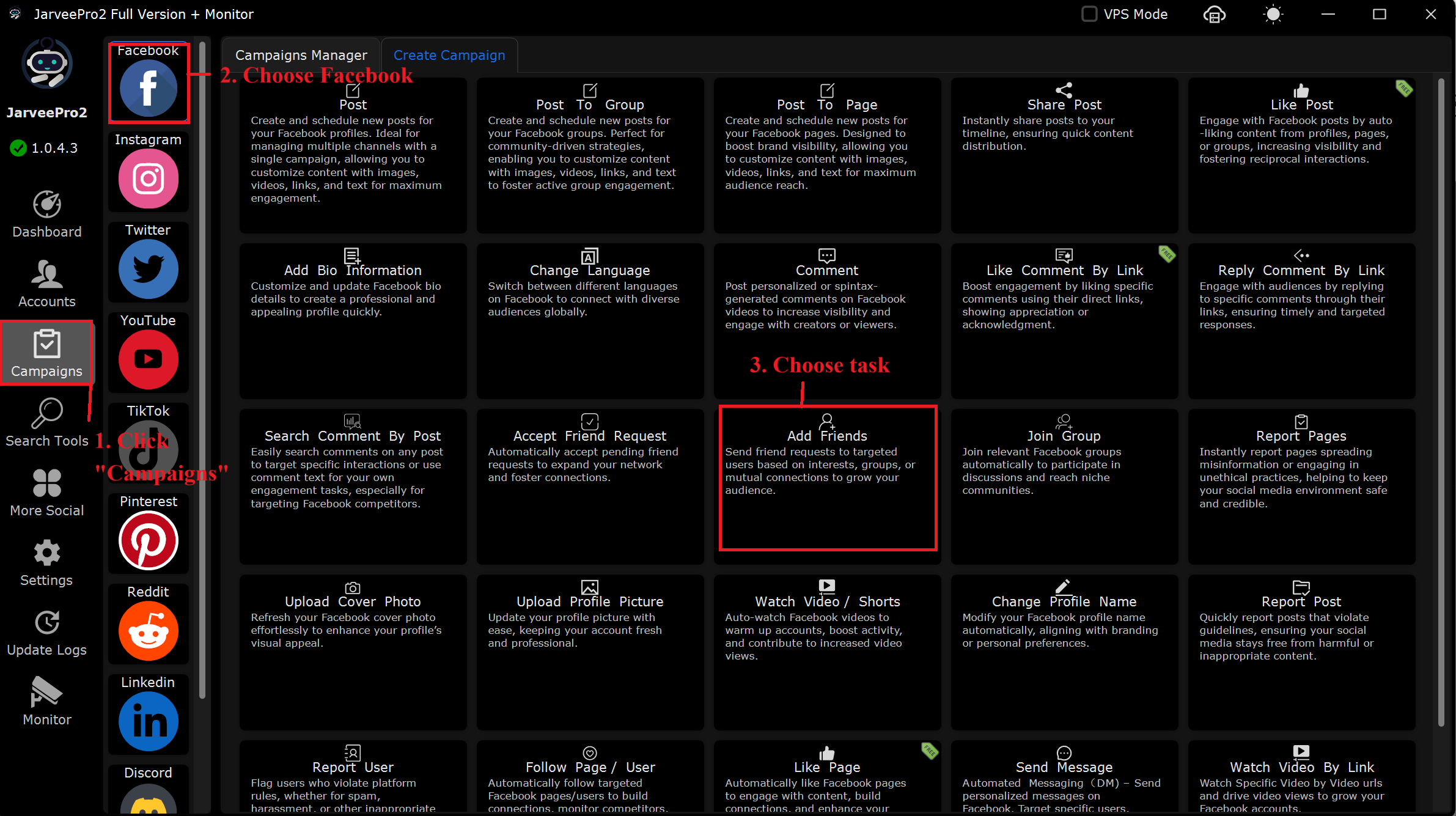Open the Update Logs section
The width and height of the screenshot is (1456, 816).
click(x=47, y=632)
